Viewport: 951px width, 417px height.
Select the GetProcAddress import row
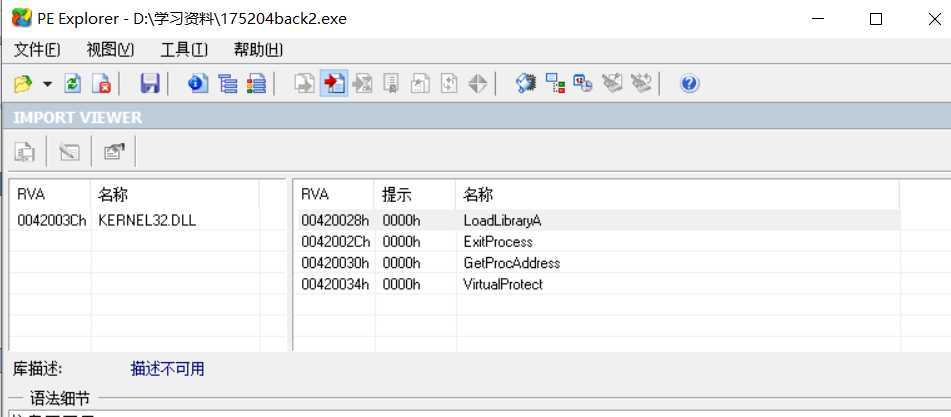point(597,263)
